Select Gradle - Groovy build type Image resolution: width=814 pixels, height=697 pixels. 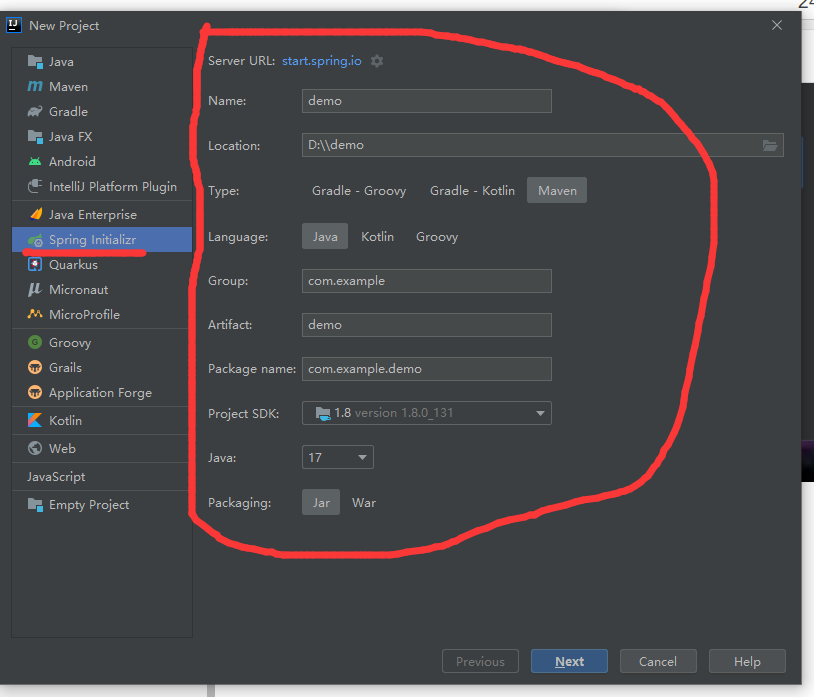pyautogui.click(x=359, y=190)
